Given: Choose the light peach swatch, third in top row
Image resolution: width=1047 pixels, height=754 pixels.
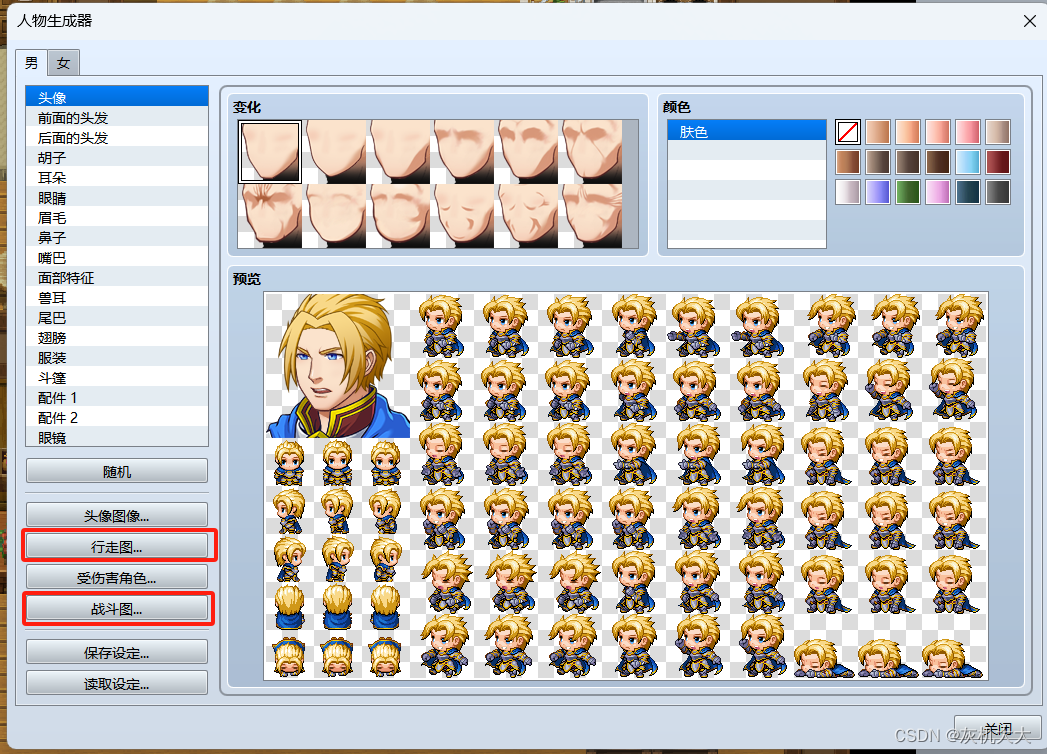Looking at the screenshot, I should click(x=908, y=132).
